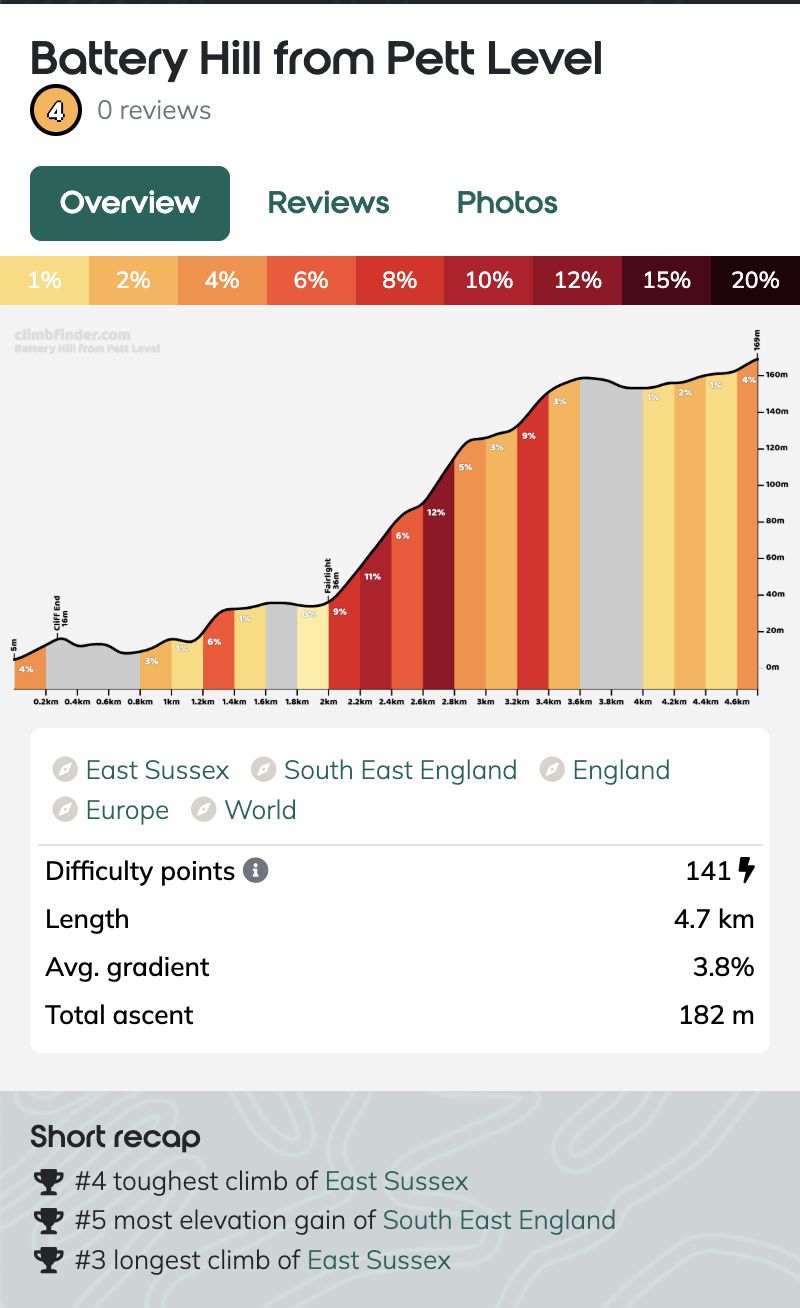
Task: Open the Photos tab
Action: 507,203
